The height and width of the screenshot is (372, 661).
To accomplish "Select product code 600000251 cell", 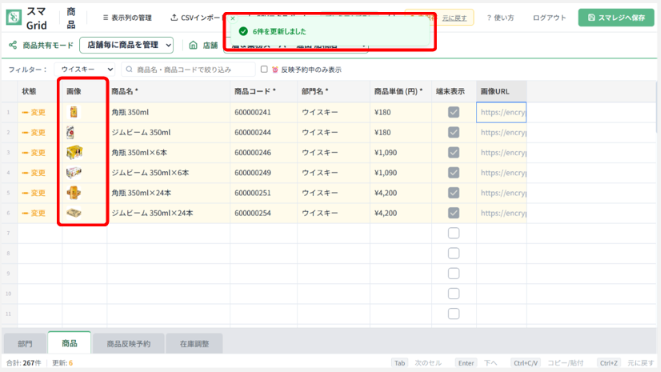I will [x=264, y=193].
